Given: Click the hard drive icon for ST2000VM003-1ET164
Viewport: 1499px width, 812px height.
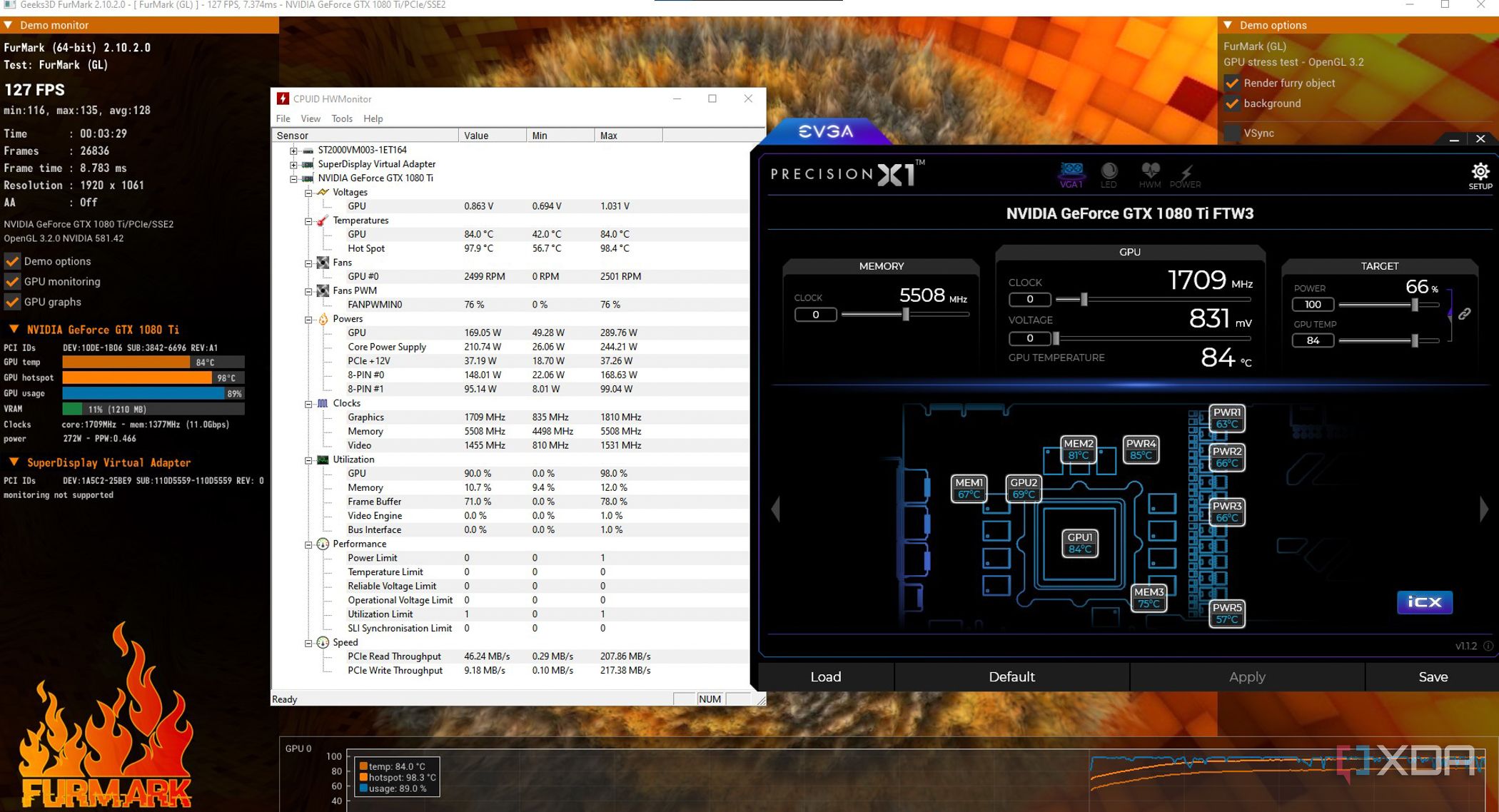Looking at the screenshot, I should pyautogui.click(x=308, y=151).
